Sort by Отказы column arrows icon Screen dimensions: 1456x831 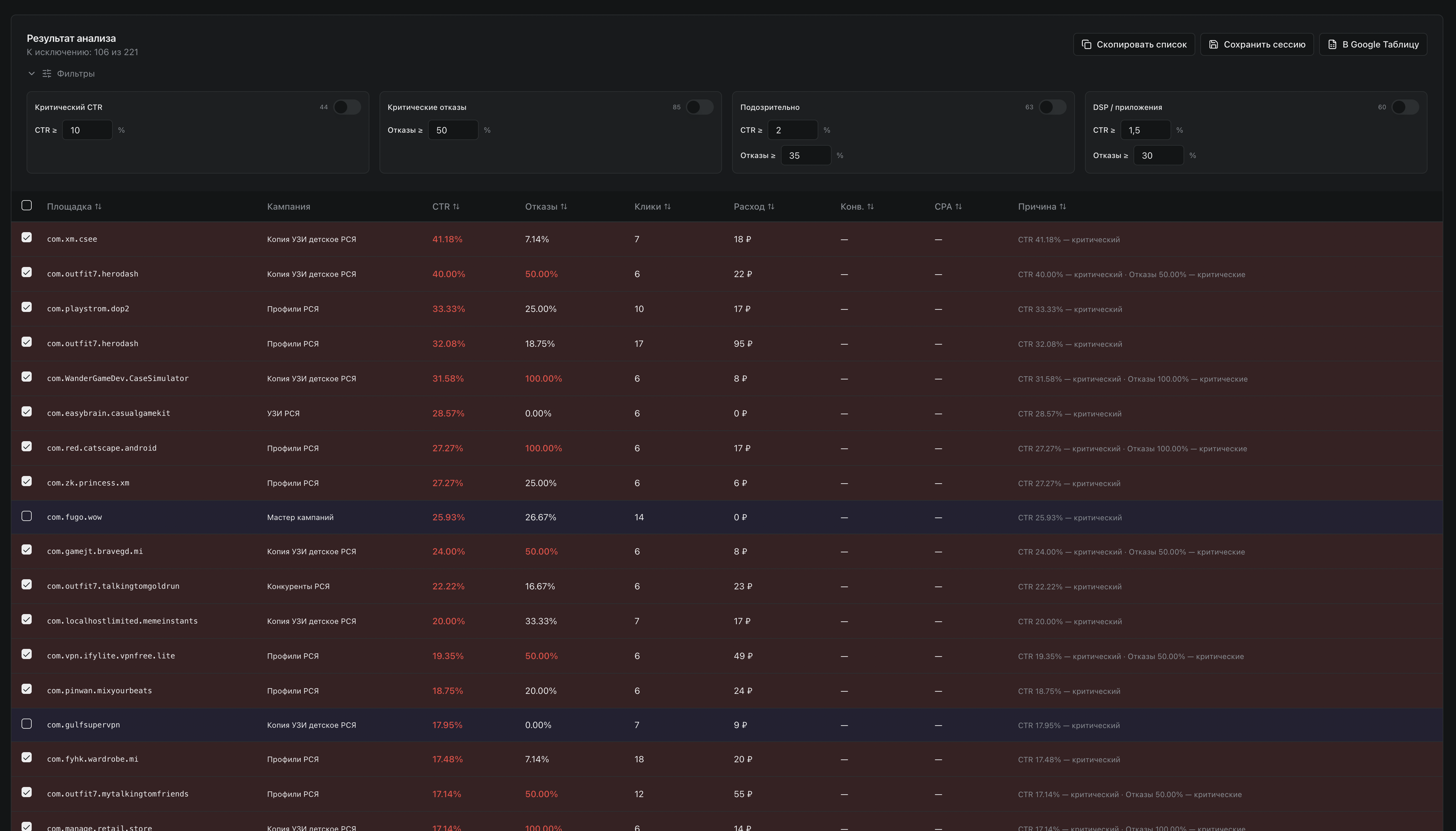(x=564, y=206)
